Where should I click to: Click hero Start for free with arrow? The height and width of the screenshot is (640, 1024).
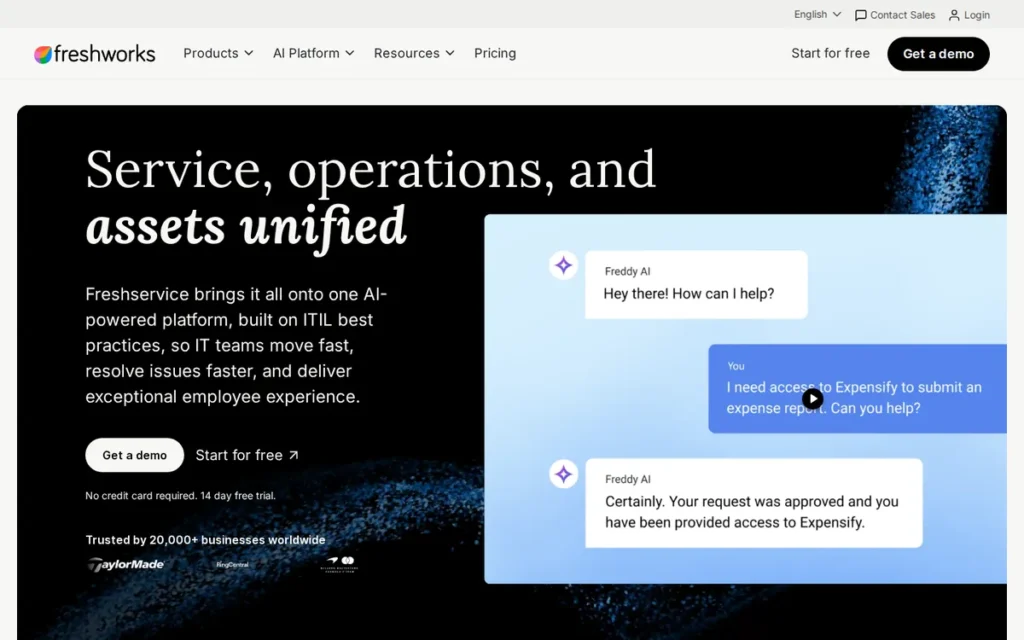(x=247, y=455)
